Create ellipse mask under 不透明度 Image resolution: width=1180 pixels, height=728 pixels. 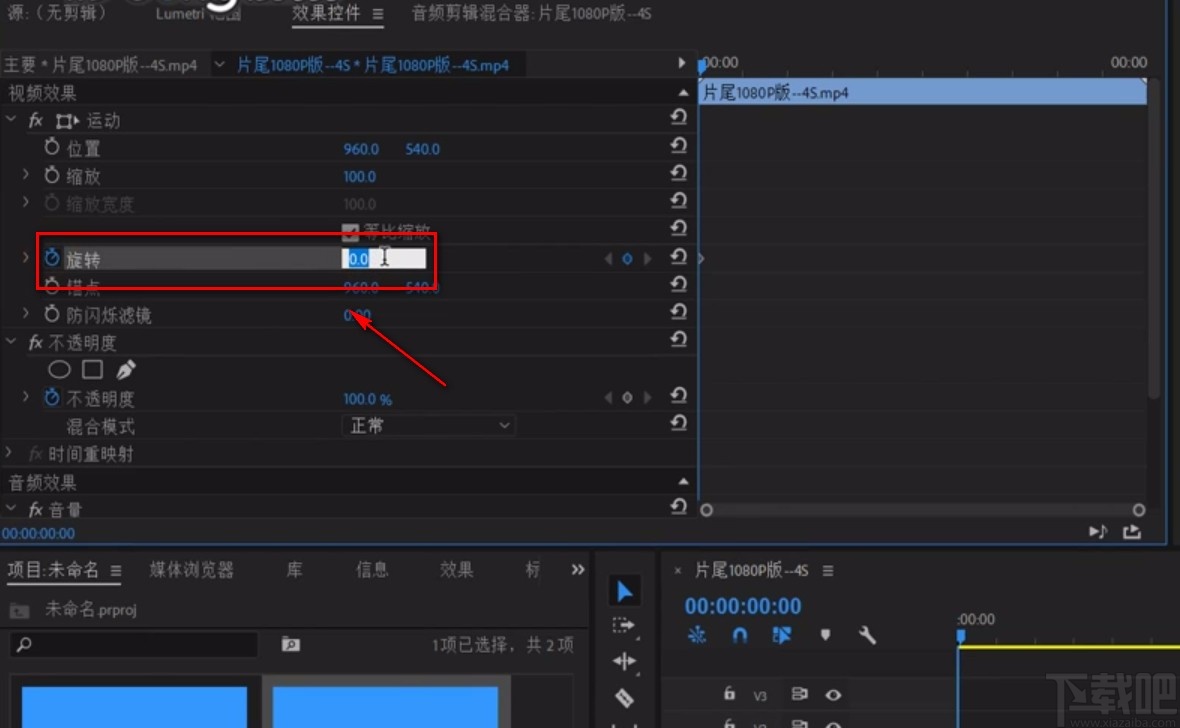(x=59, y=370)
